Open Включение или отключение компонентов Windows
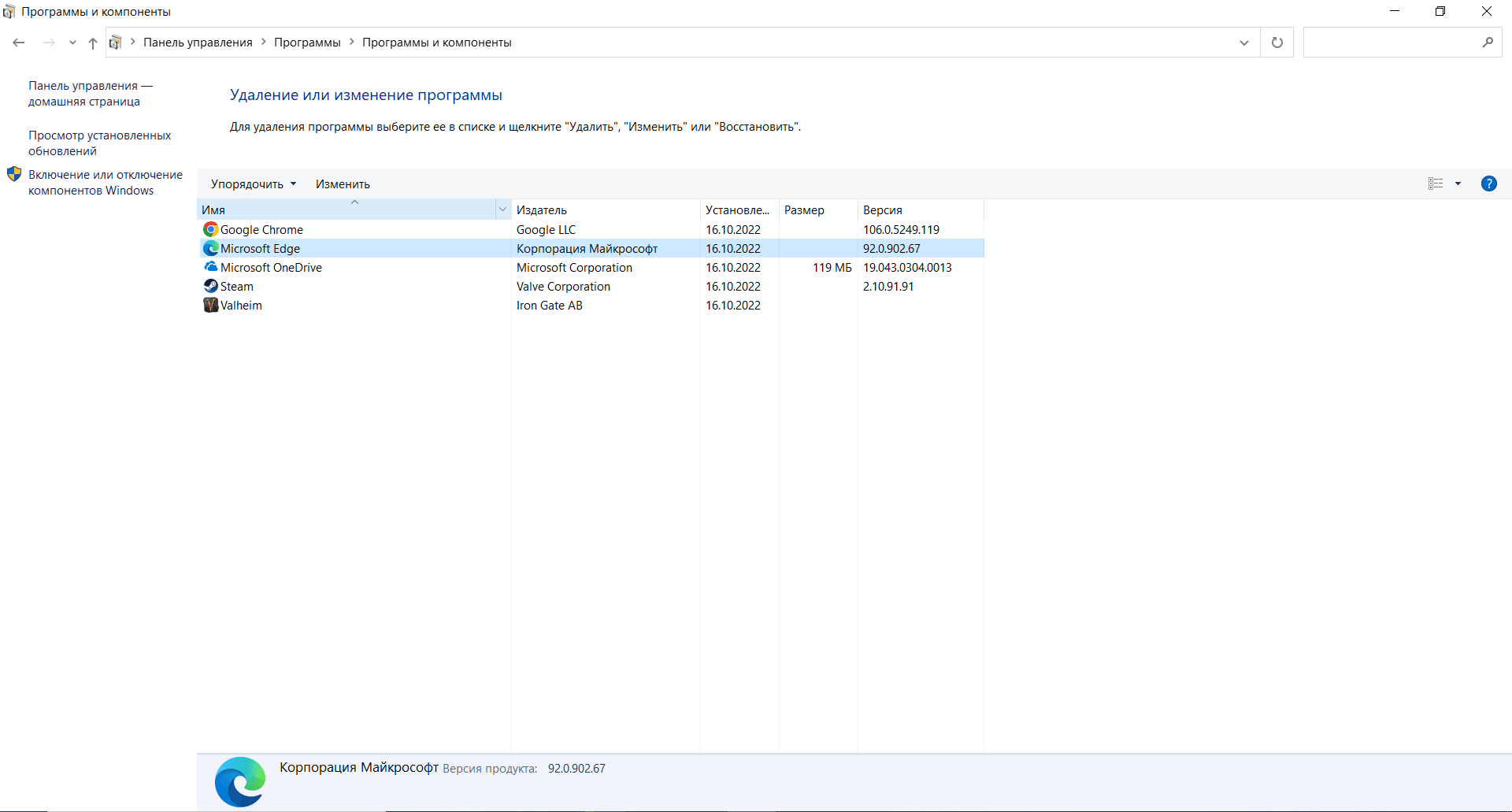Image resolution: width=1512 pixels, height=812 pixels. tap(106, 183)
